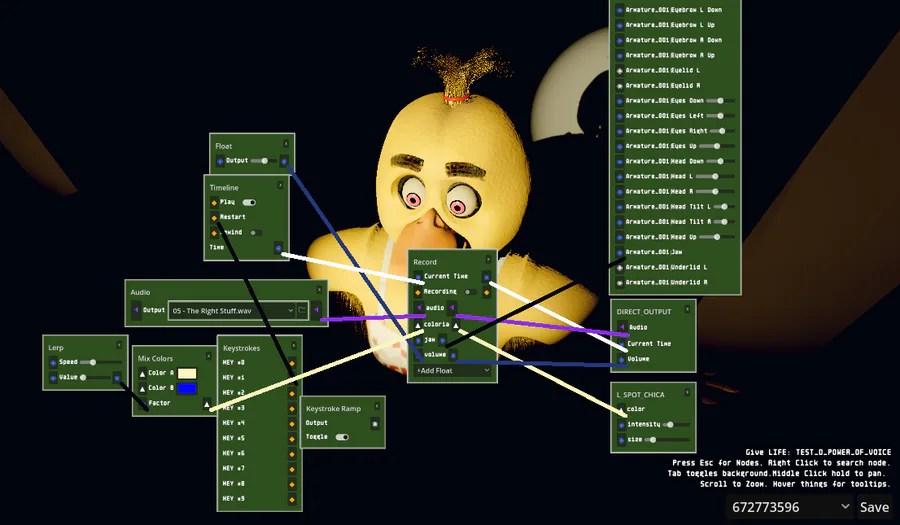Image resolution: width=900 pixels, height=525 pixels.
Task: Click the L_SPOT_CHICA size slider
Action: tap(667, 440)
